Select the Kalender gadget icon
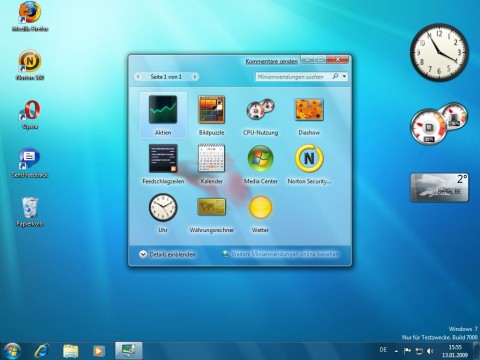This screenshot has width=480, height=360. tap(211, 158)
